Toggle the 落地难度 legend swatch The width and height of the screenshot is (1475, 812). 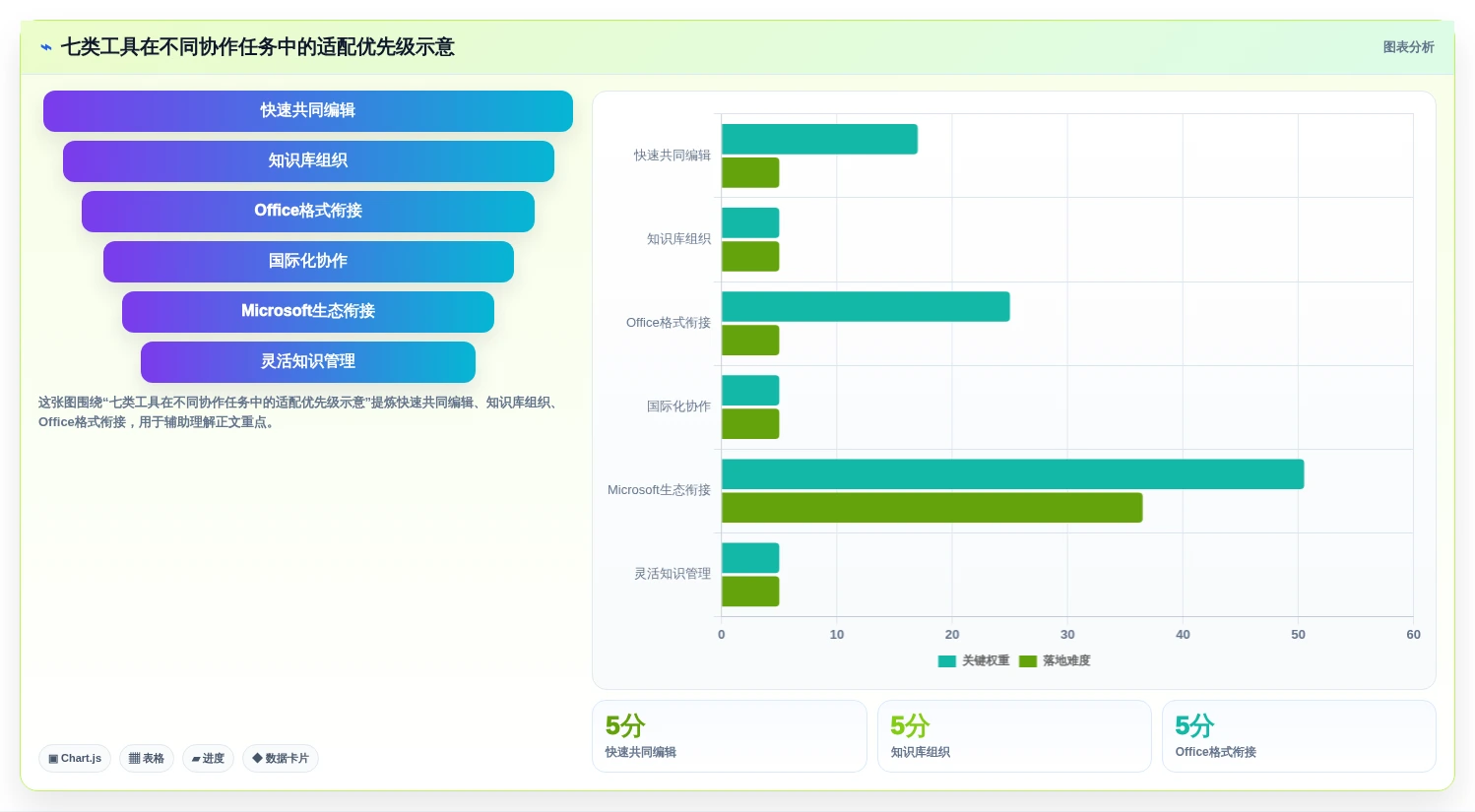click(1028, 661)
